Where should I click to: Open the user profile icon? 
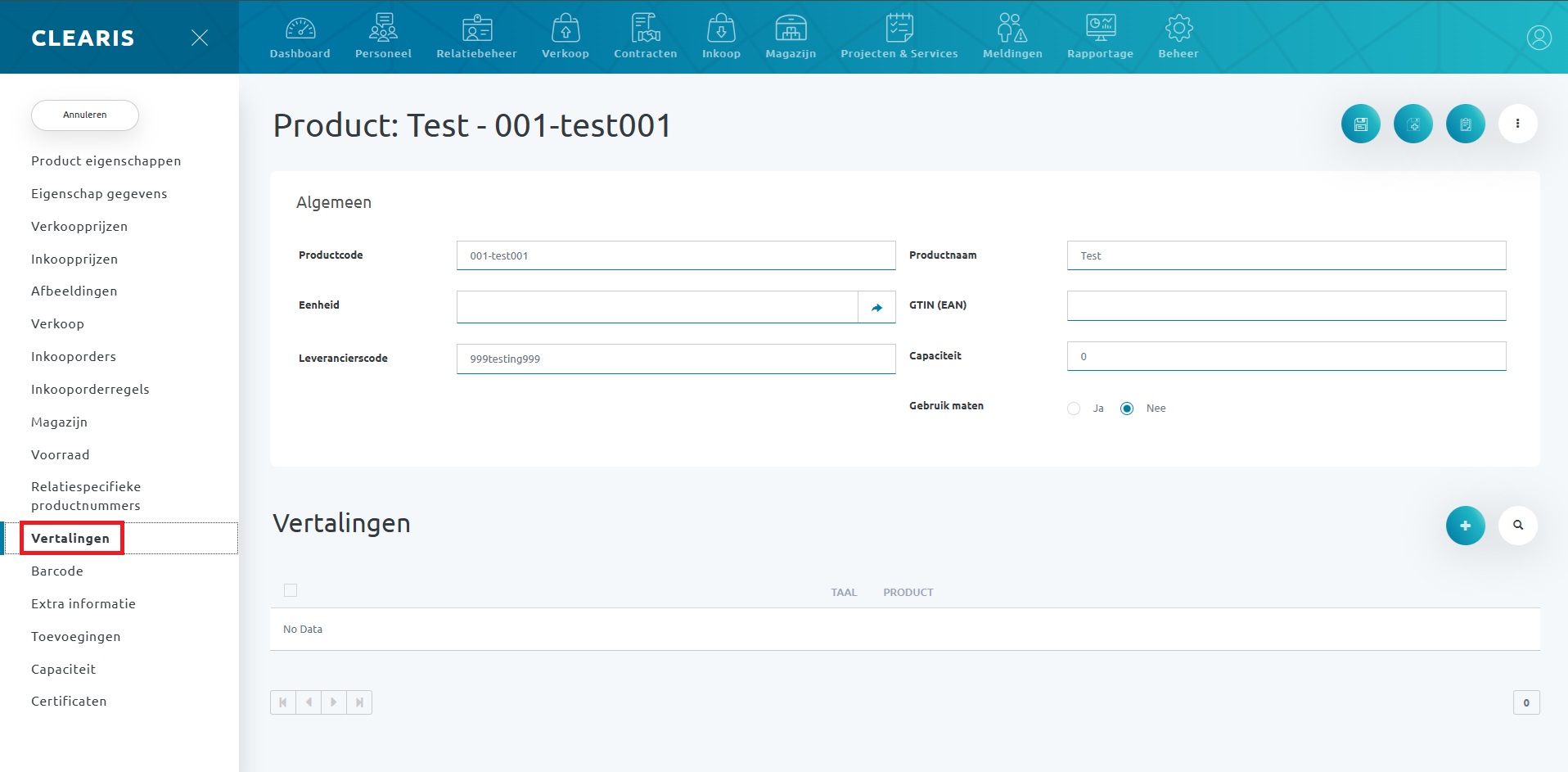[1539, 38]
